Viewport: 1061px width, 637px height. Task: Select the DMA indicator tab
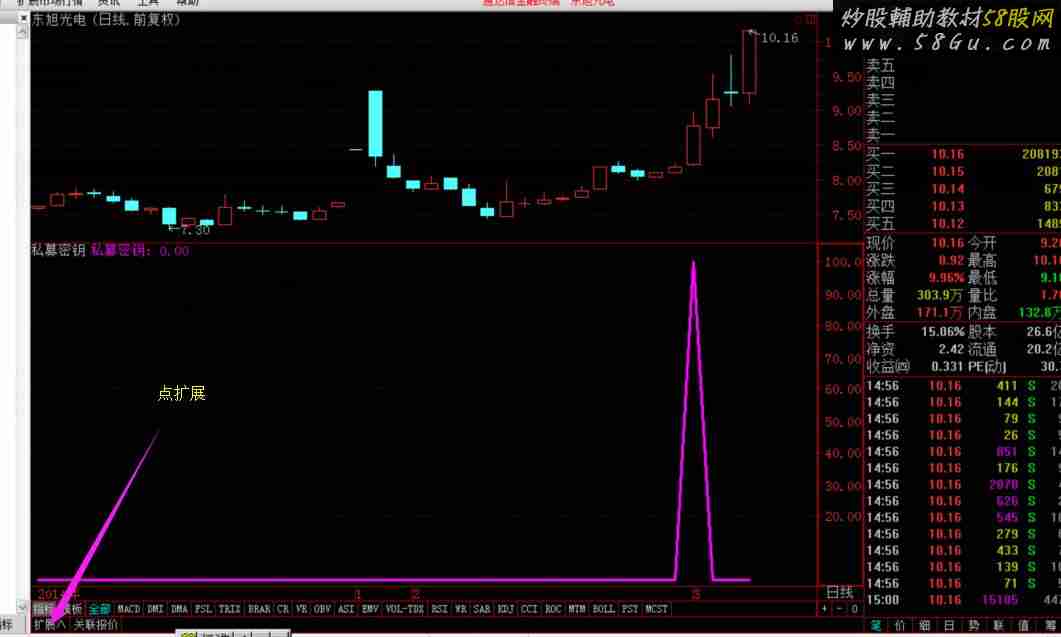(x=179, y=609)
